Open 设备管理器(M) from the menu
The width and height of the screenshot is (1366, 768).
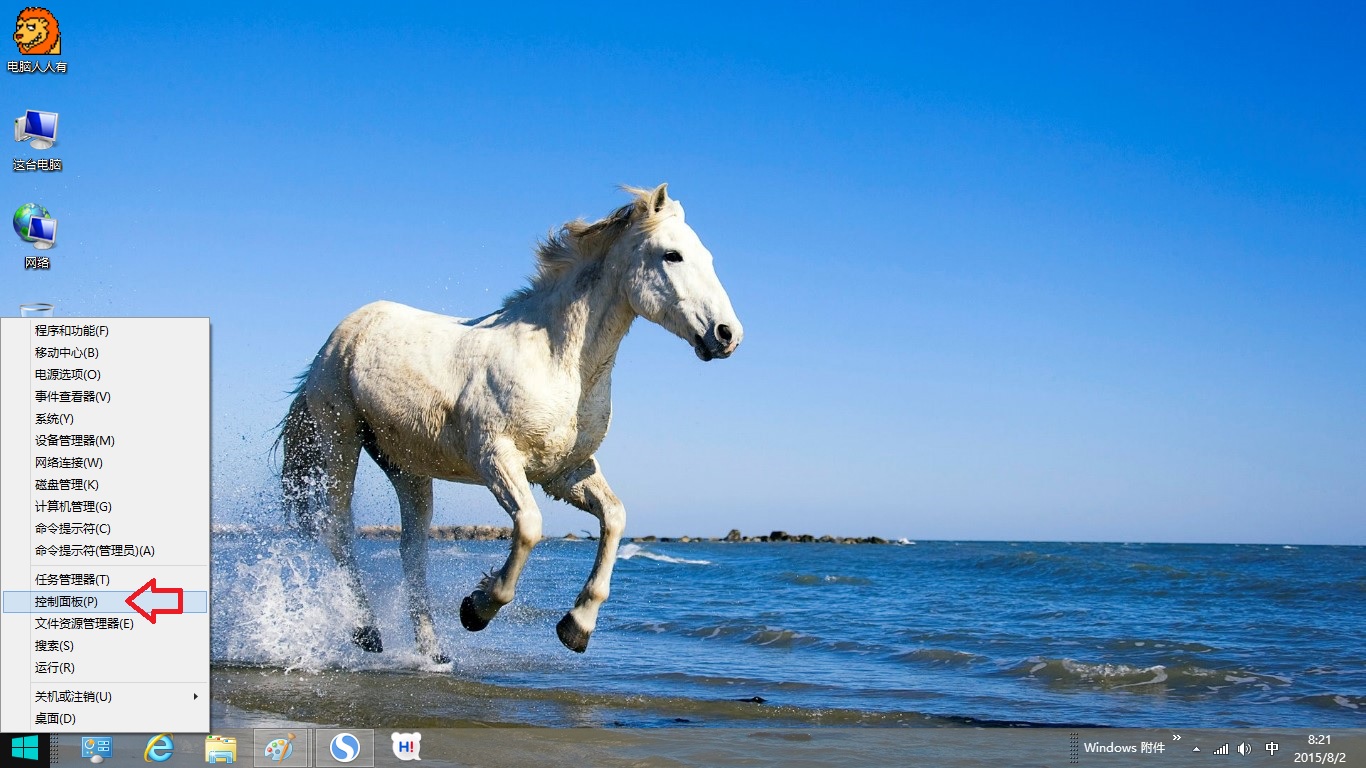pyautogui.click(x=106, y=441)
